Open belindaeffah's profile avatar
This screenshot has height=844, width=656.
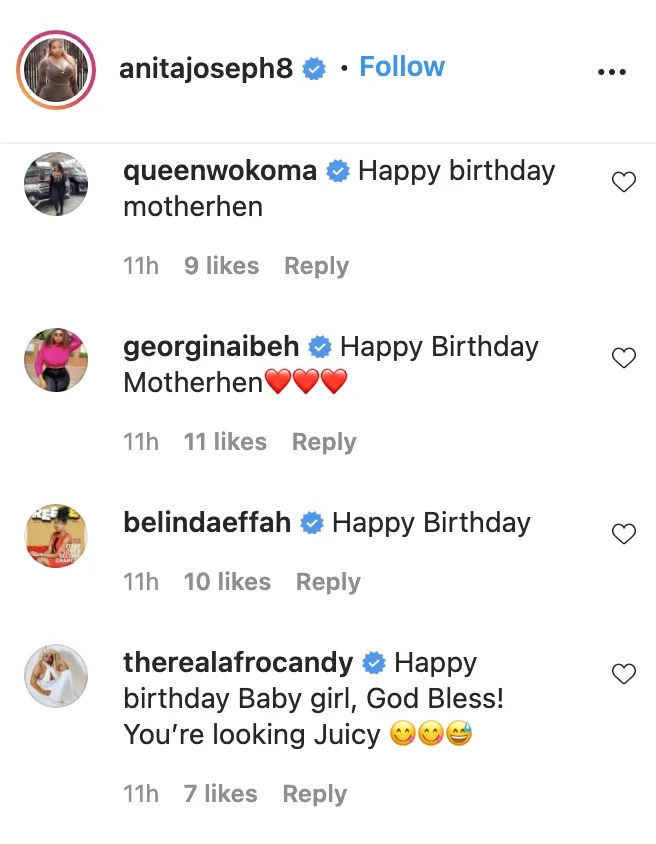pyautogui.click(x=56, y=536)
